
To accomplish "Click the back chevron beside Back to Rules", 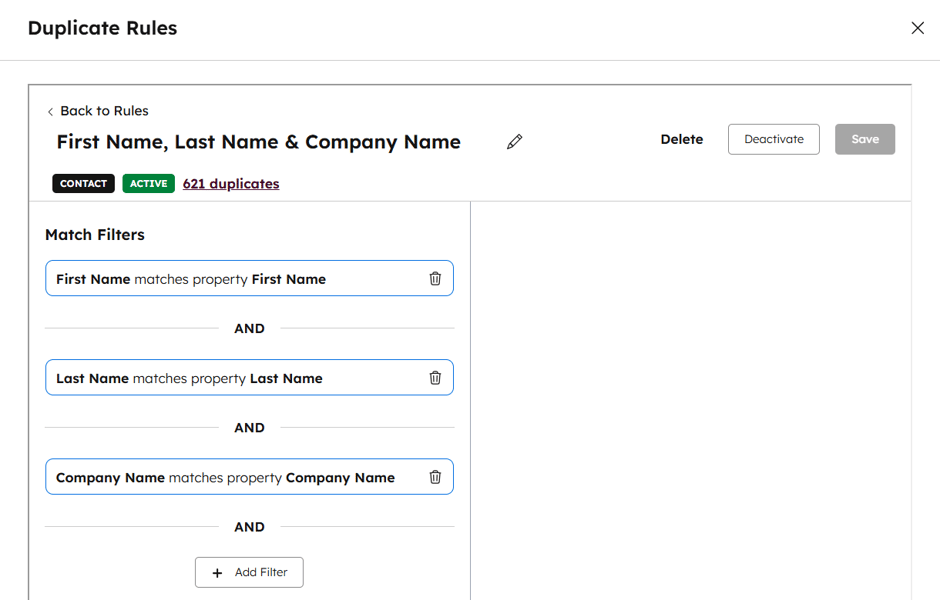I will 50,110.
